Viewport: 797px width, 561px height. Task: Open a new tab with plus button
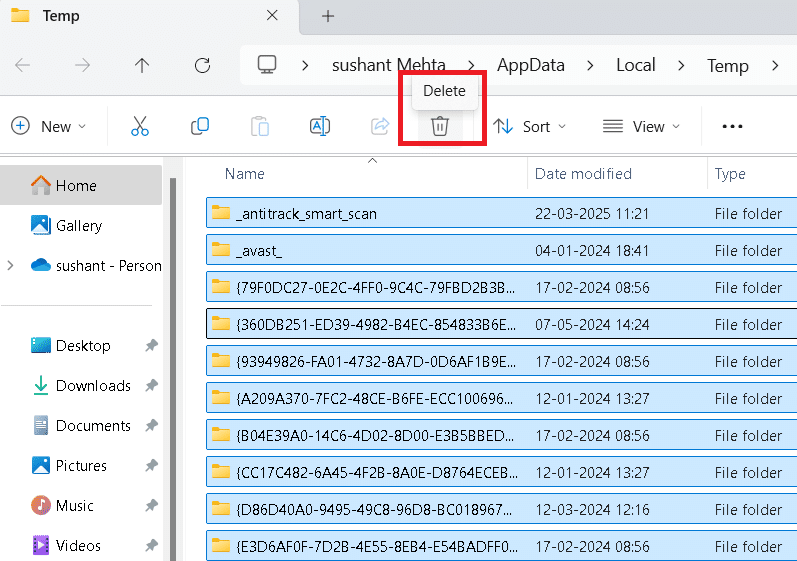click(x=328, y=16)
